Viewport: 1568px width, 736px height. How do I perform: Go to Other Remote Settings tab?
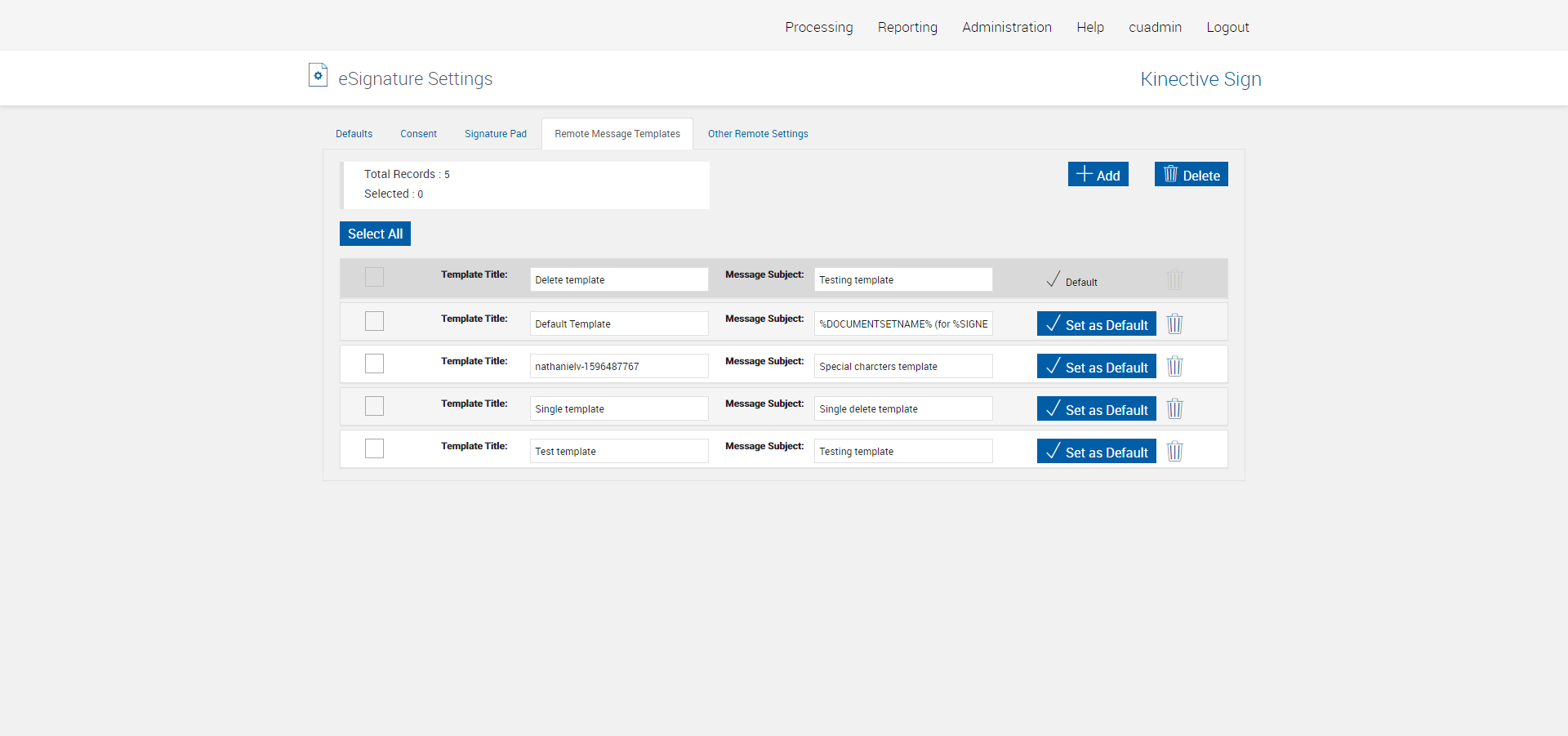[x=758, y=134]
